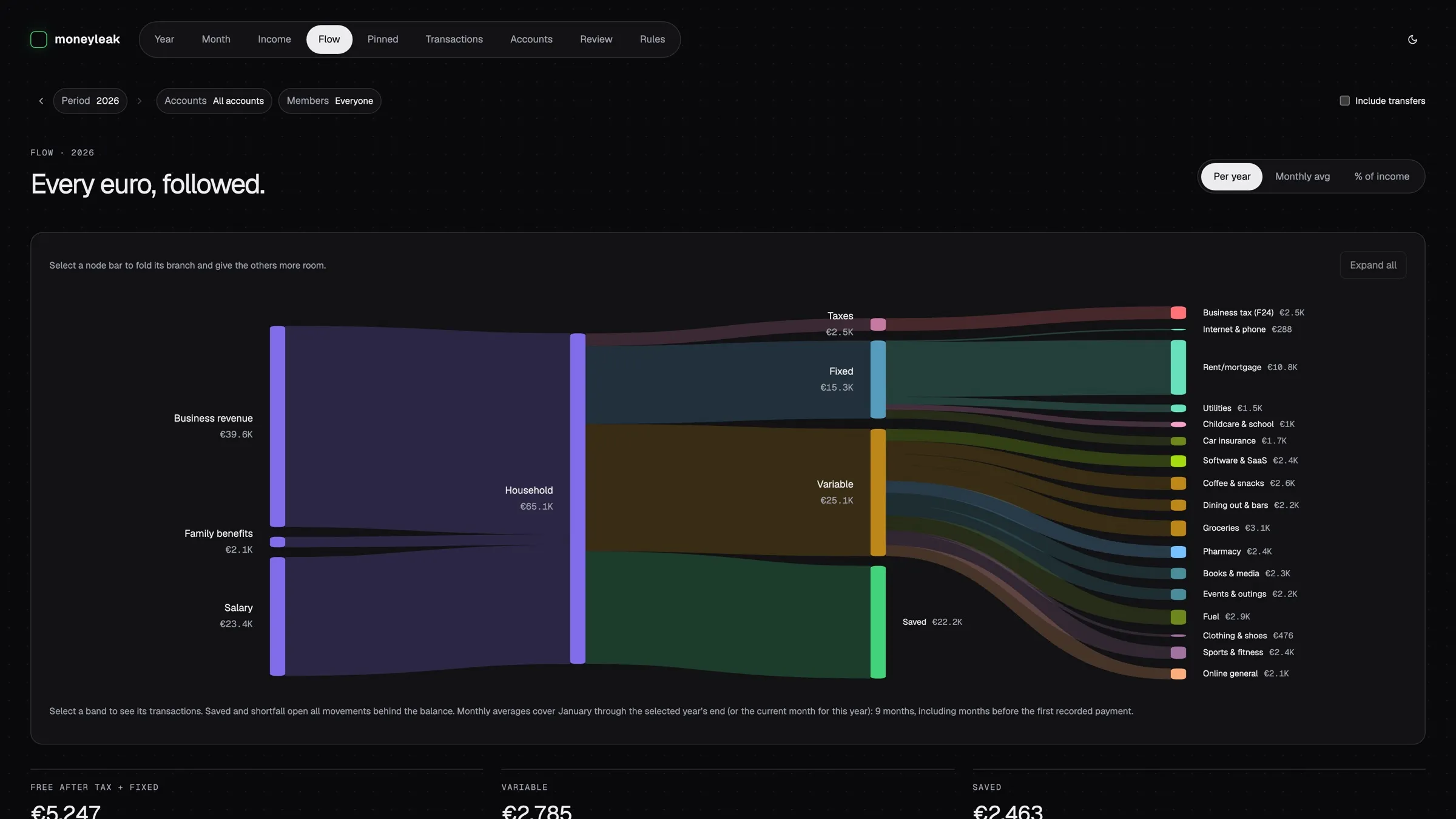
Task: Click the Events & outings €2.2K label
Action: tap(1250, 594)
